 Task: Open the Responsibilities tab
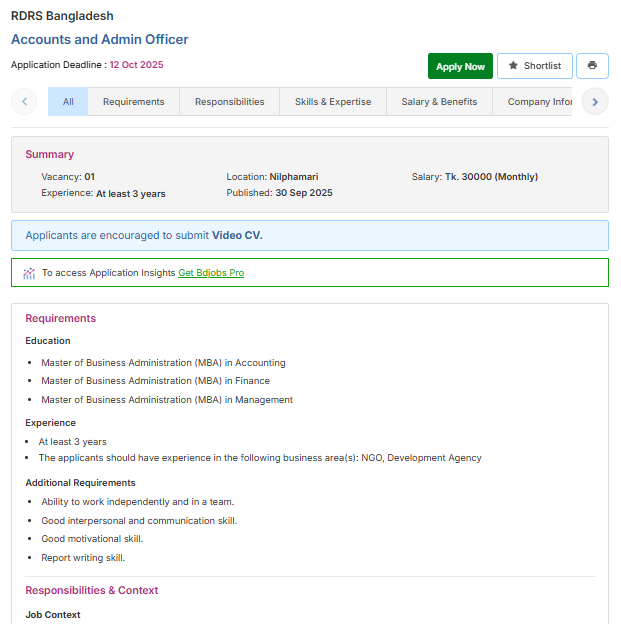(229, 102)
